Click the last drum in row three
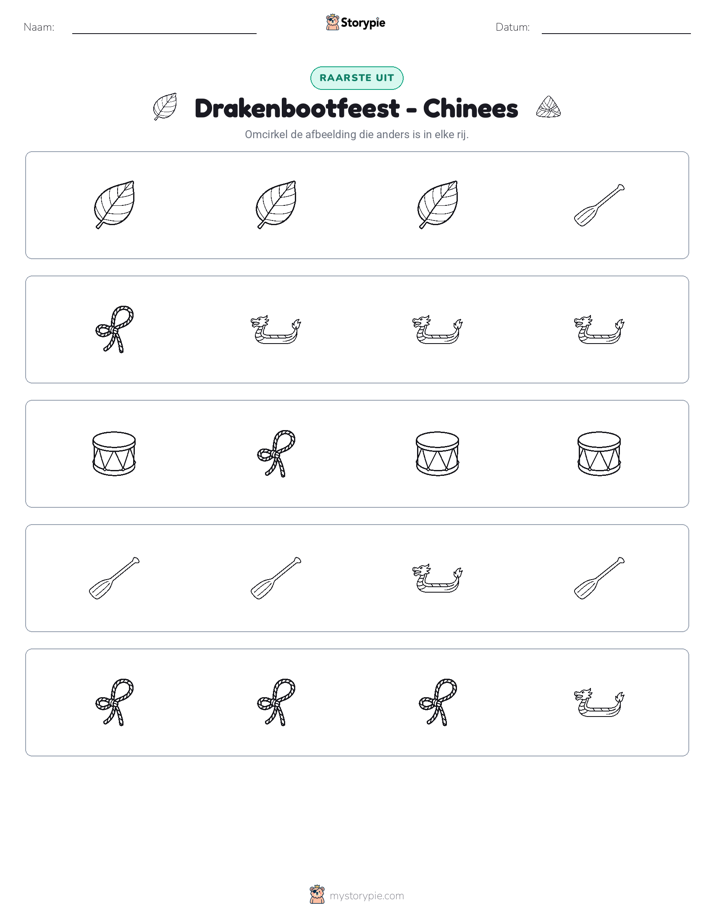The width and height of the screenshot is (714, 924). [x=599, y=454]
